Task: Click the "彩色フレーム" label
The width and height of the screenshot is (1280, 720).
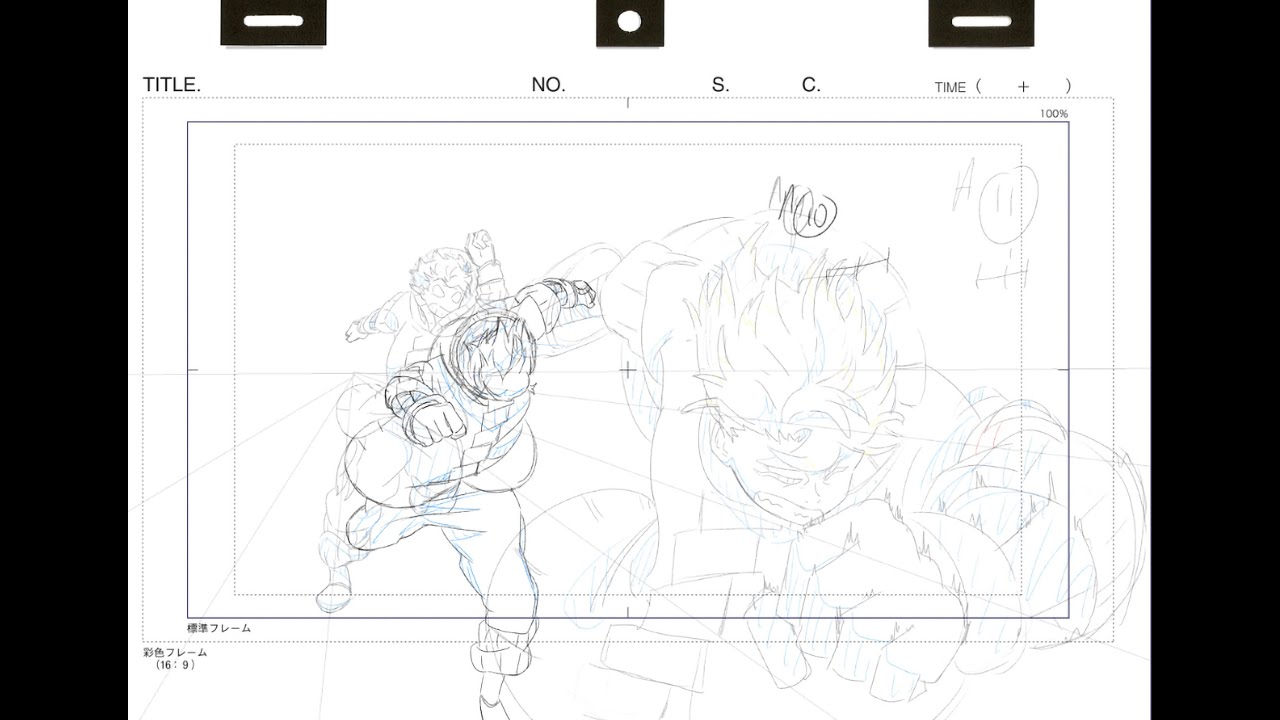Action: pos(175,652)
